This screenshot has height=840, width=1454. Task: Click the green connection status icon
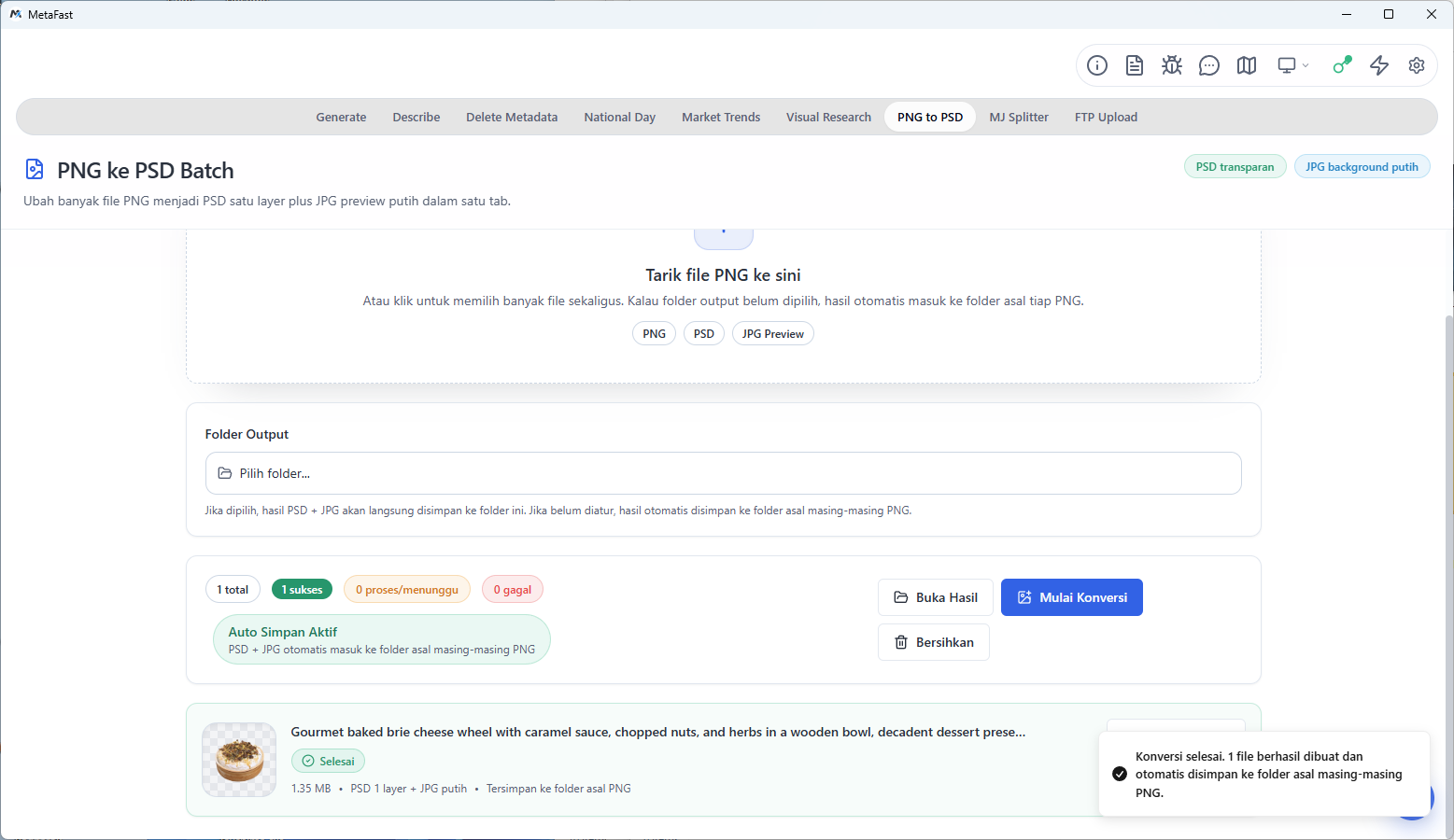[x=1342, y=65]
